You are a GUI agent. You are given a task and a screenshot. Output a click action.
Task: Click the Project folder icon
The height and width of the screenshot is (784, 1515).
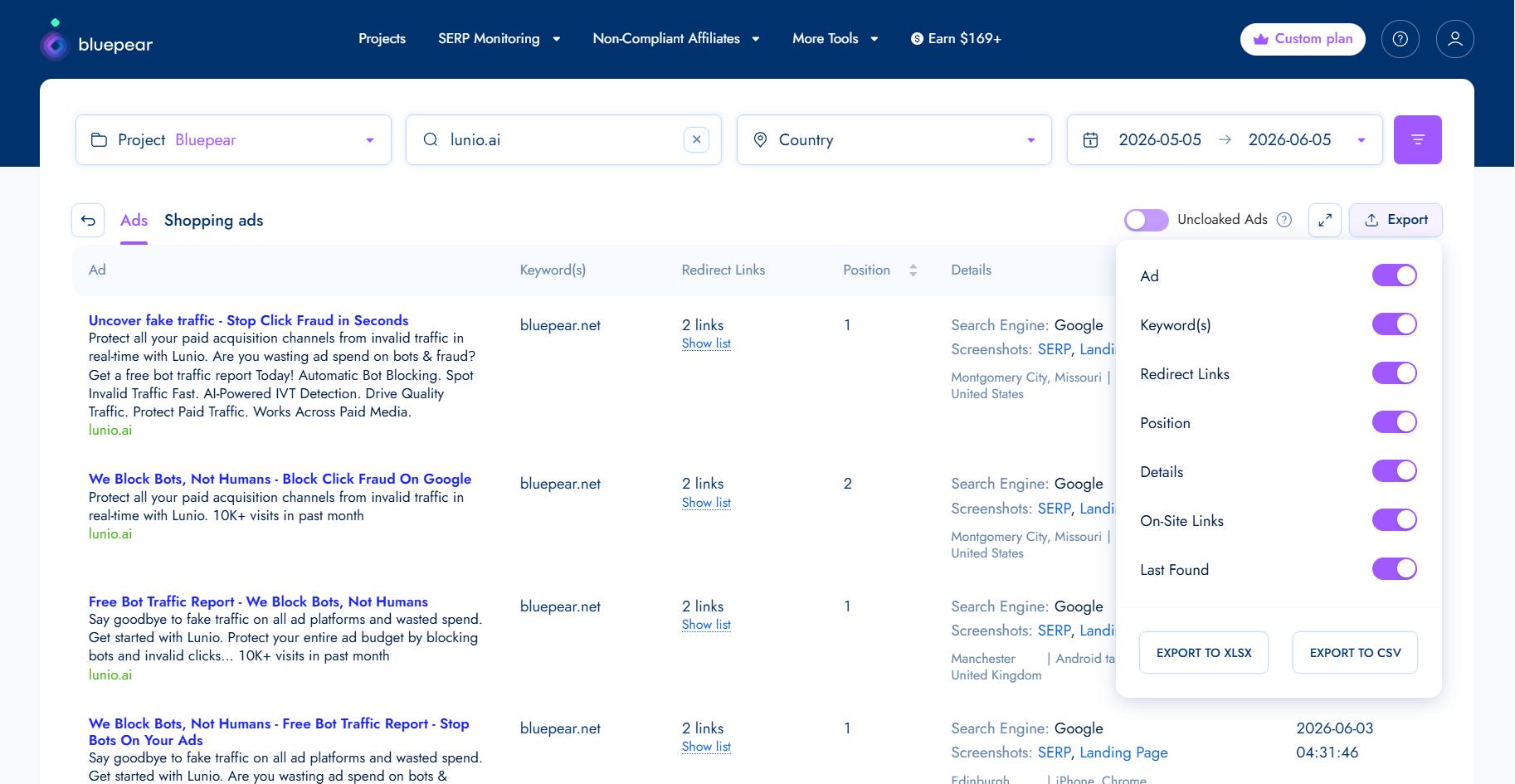point(99,139)
